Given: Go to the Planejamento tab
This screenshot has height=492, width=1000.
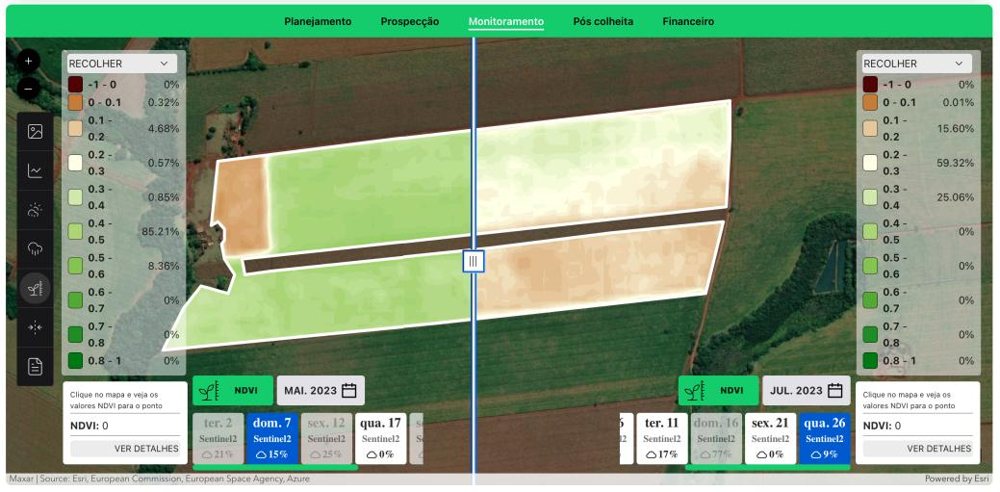Looking at the screenshot, I should [x=318, y=22].
